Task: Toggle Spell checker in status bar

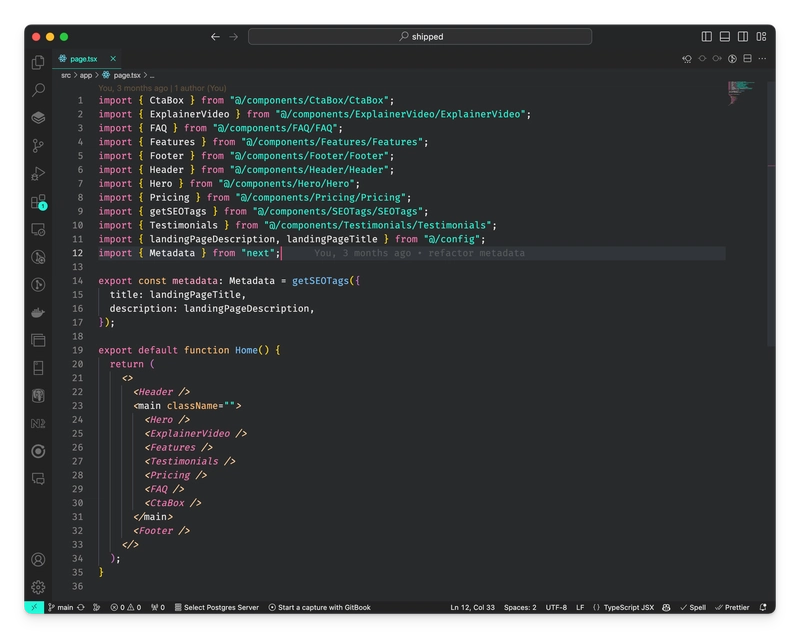Action: (693, 607)
